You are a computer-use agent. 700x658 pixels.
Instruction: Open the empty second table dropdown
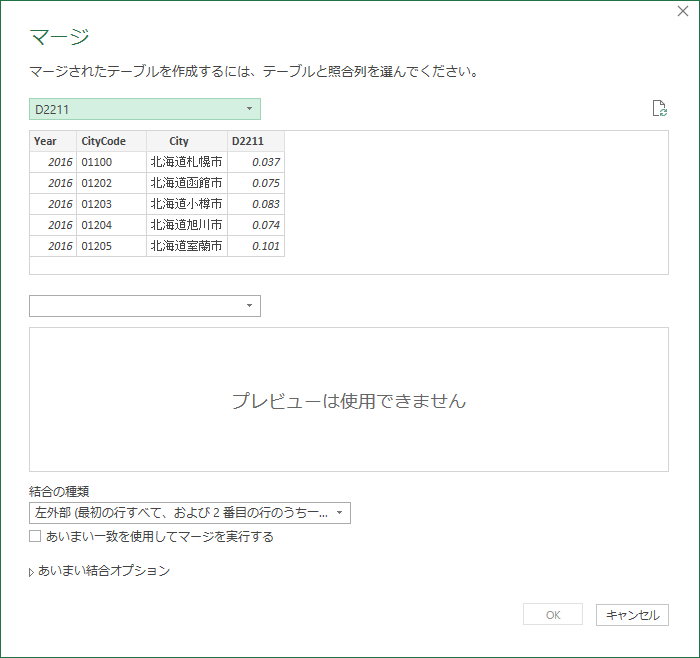tap(145, 306)
